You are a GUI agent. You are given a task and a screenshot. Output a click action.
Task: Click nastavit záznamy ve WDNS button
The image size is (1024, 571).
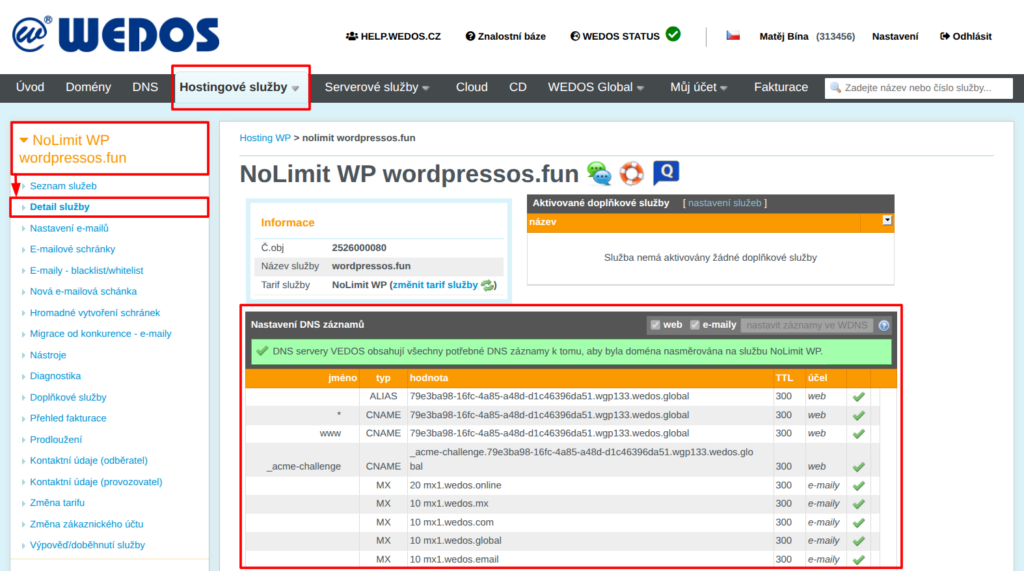(x=807, y=325)
